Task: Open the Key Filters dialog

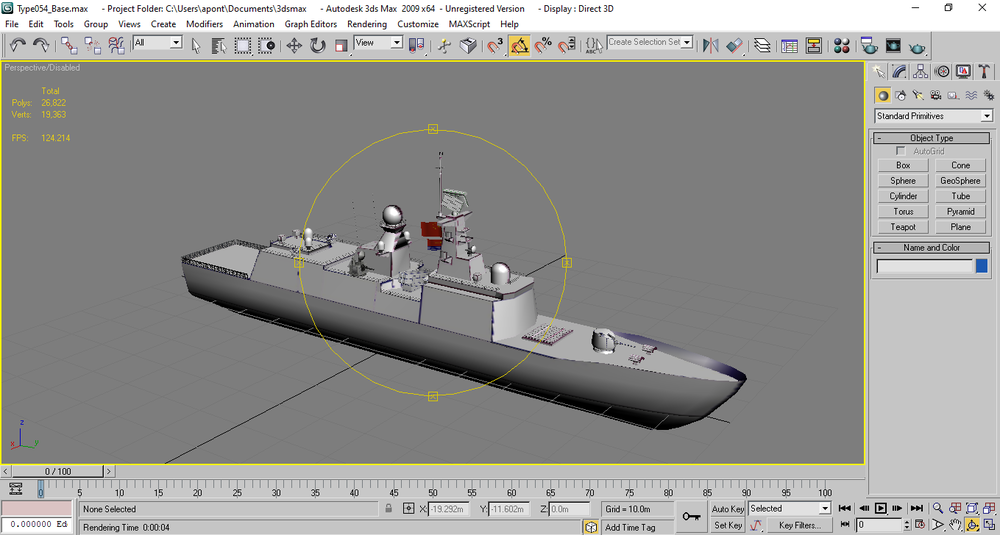Action: [x=800, y=525]
